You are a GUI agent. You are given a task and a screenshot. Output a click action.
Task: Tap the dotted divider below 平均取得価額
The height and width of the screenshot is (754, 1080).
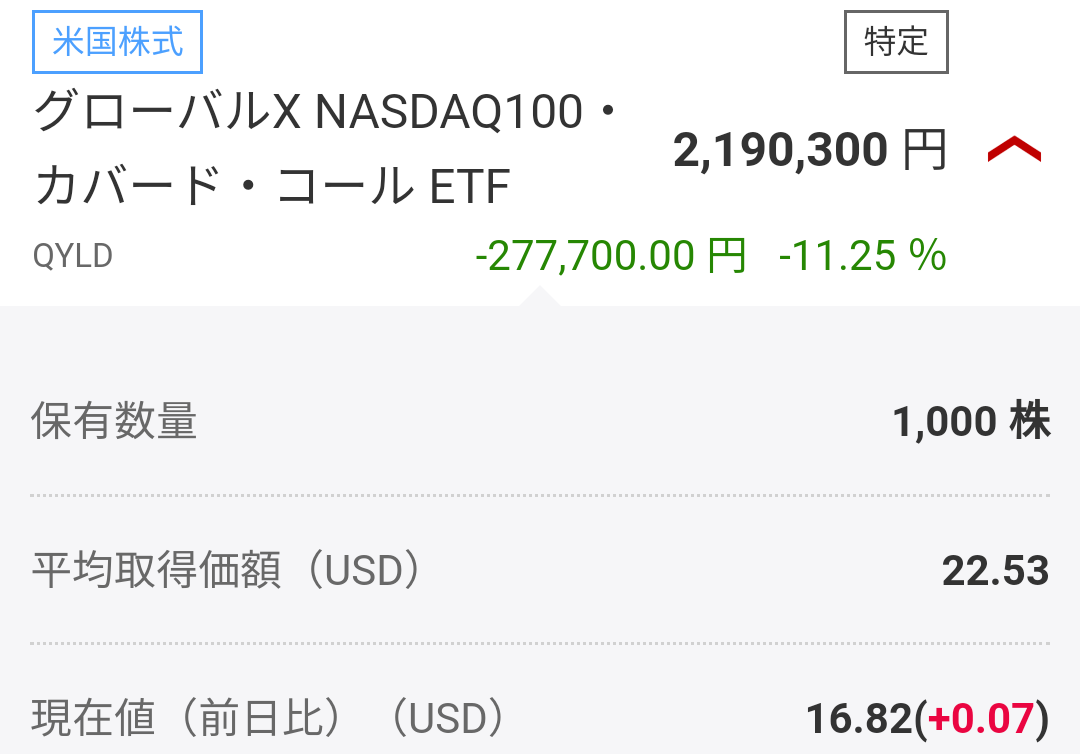pos(540,643)
